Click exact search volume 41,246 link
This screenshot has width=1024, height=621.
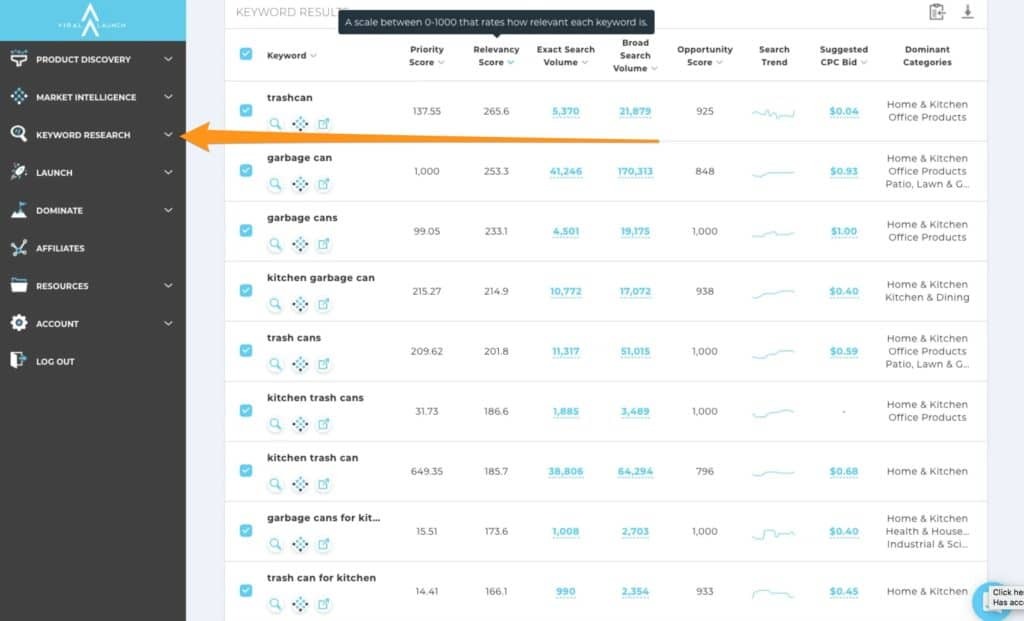tap(565, 171)
